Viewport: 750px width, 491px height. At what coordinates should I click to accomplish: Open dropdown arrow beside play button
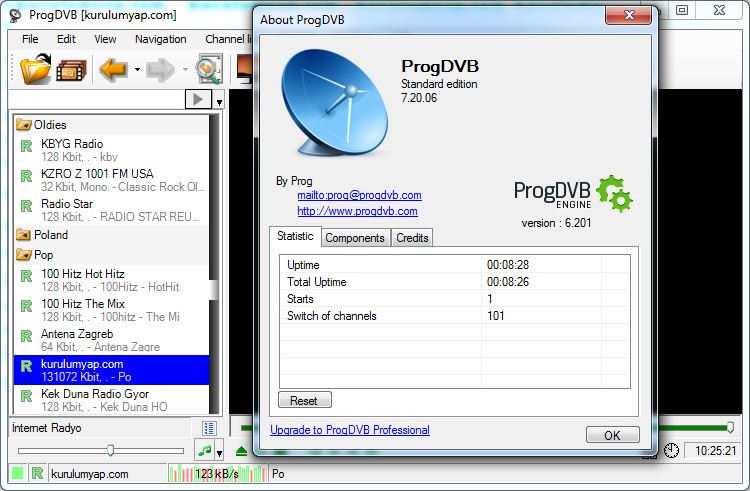pyautogui.click(x=219, y=102)
